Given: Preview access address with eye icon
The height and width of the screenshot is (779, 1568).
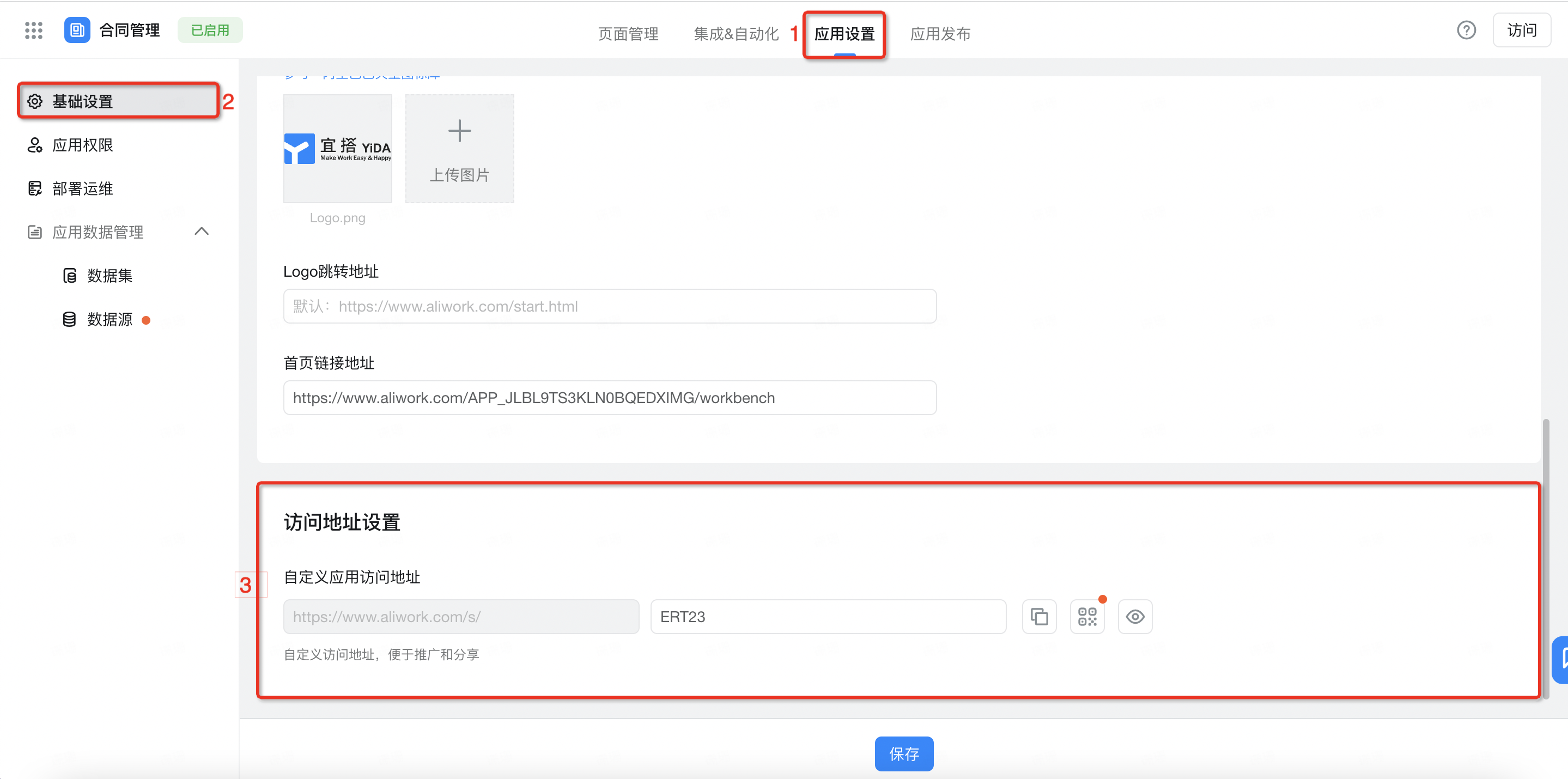Looking at the screenshot, I should [1135, 617].
